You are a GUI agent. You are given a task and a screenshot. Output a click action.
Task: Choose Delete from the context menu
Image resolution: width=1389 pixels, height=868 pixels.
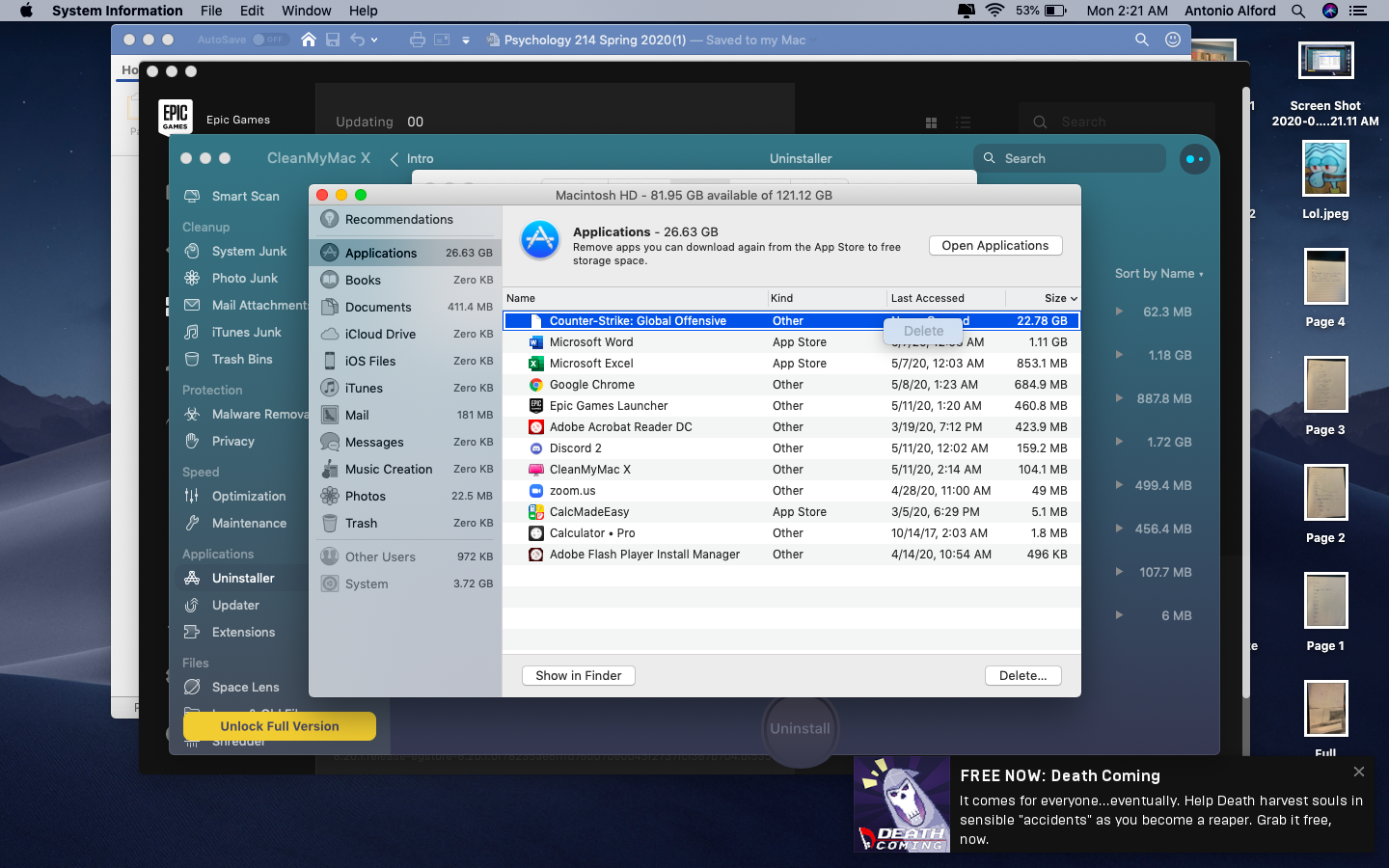pyautogui.click(x=924, y=331)
